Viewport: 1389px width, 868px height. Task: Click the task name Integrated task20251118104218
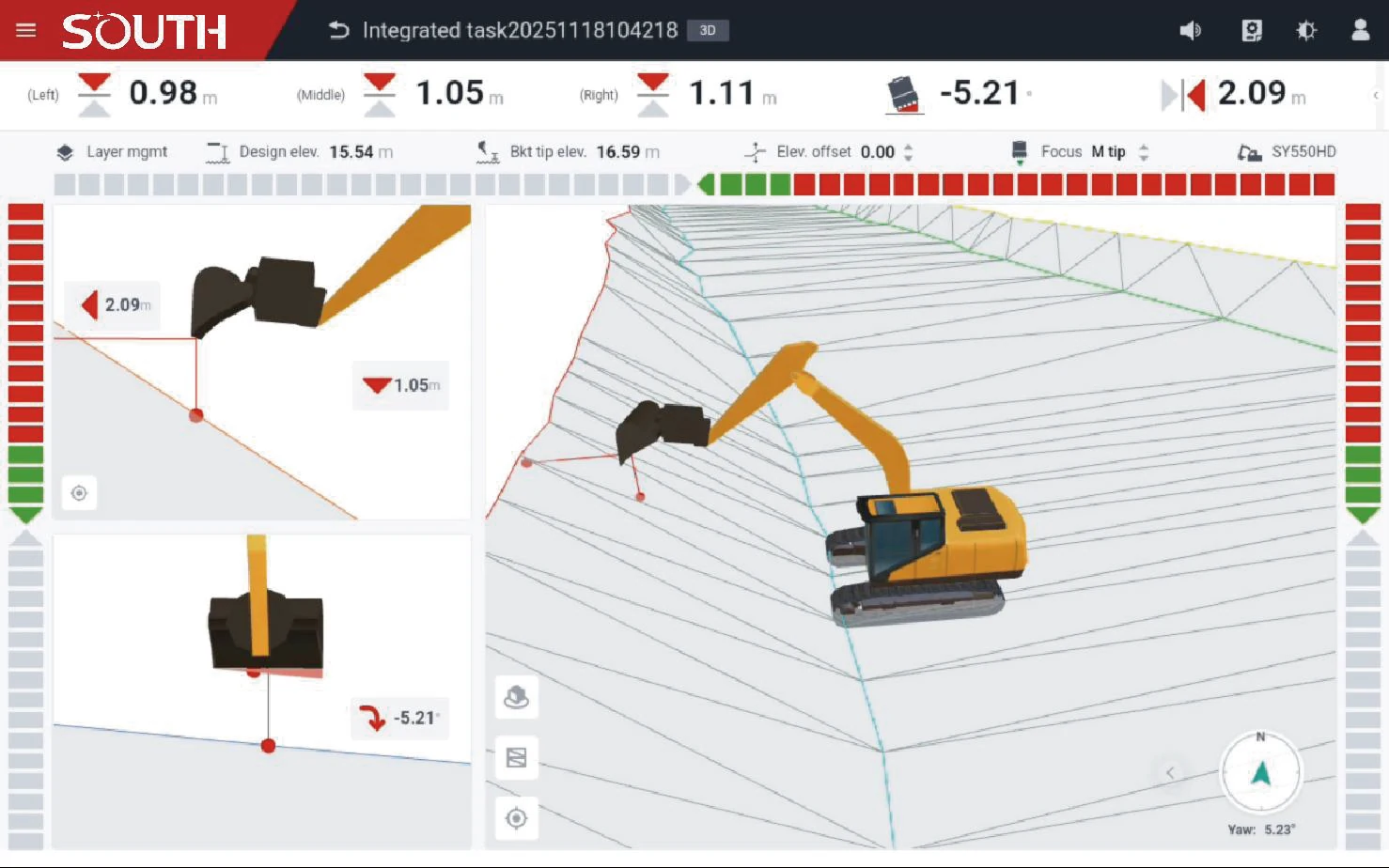[x=520, y=30]
